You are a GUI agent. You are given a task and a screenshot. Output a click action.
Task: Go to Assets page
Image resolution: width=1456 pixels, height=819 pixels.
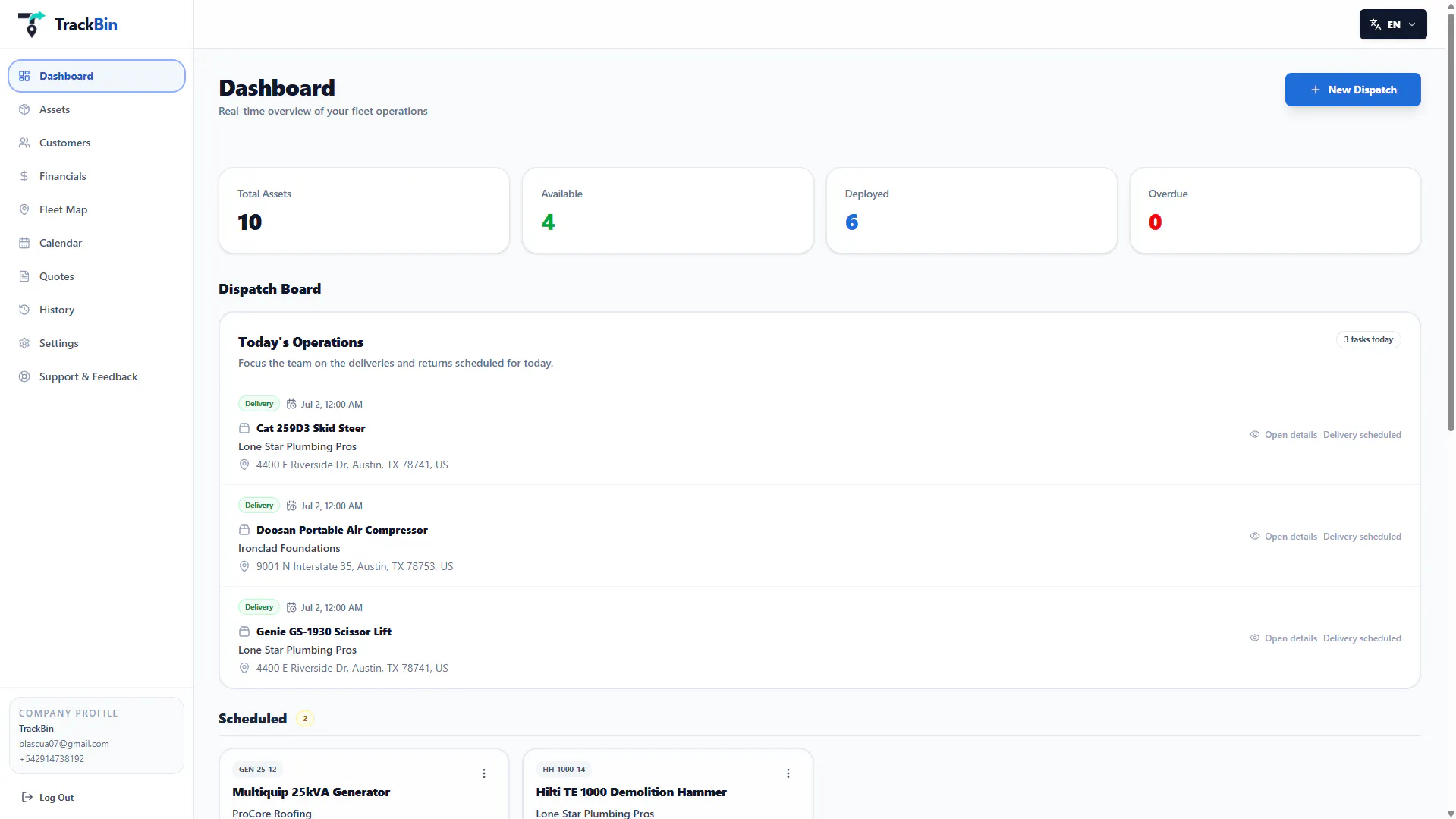(96, 109)
